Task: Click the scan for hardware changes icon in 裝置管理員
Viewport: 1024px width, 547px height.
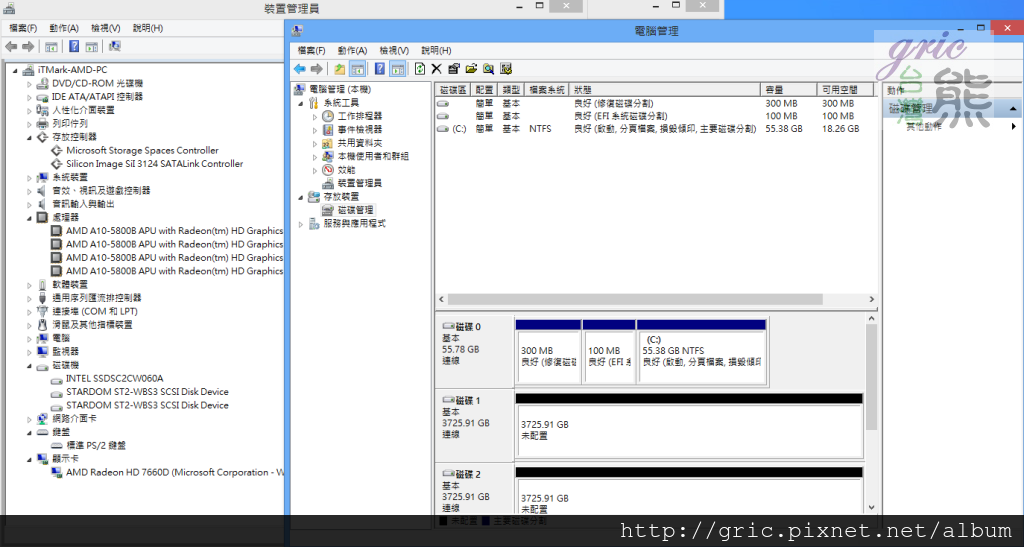Action: click(115, 46)
